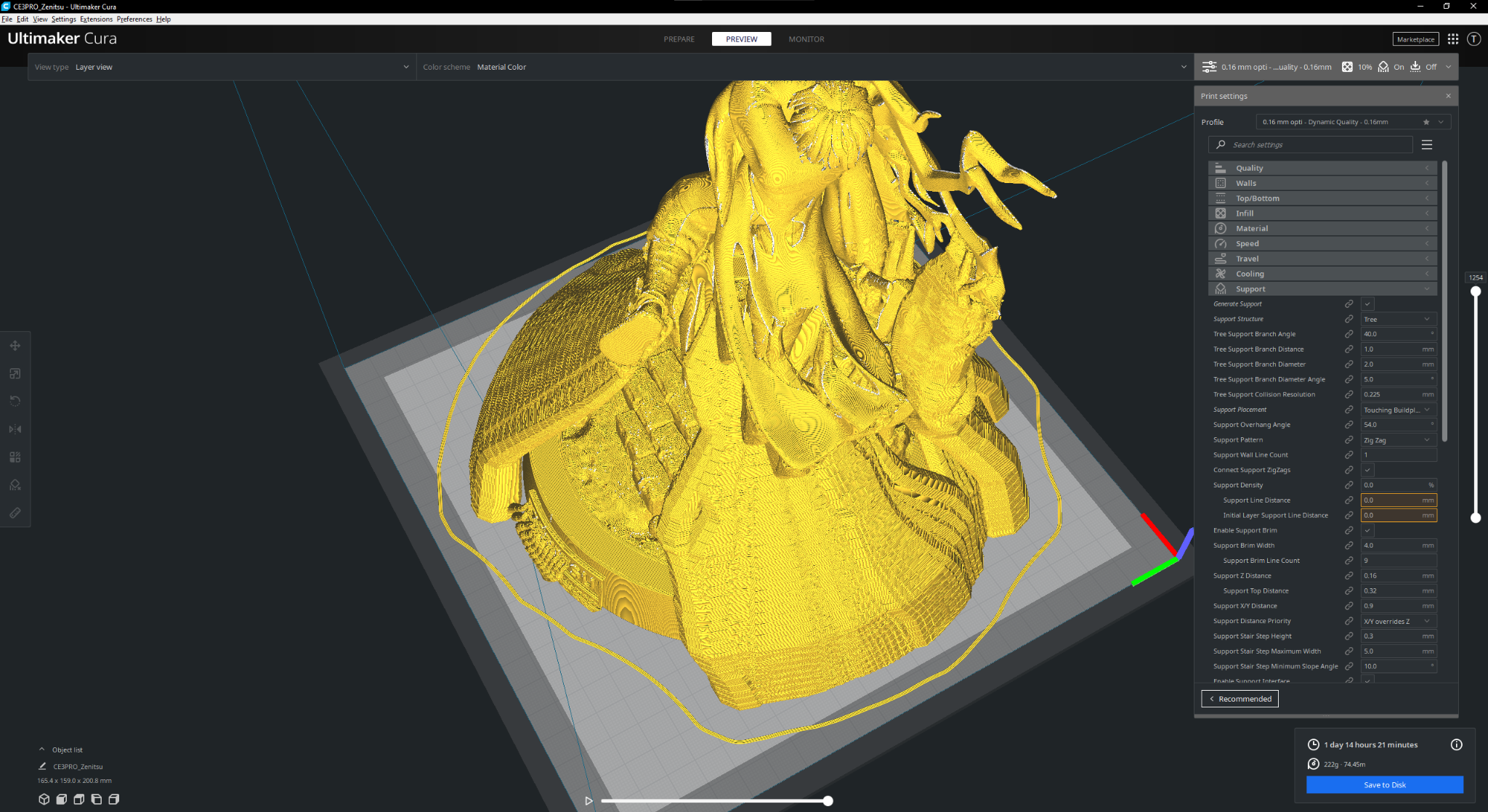1488x812 pixels.
Task: Open the Support Structure Tree dropdown
Action: pos(1398,319)
